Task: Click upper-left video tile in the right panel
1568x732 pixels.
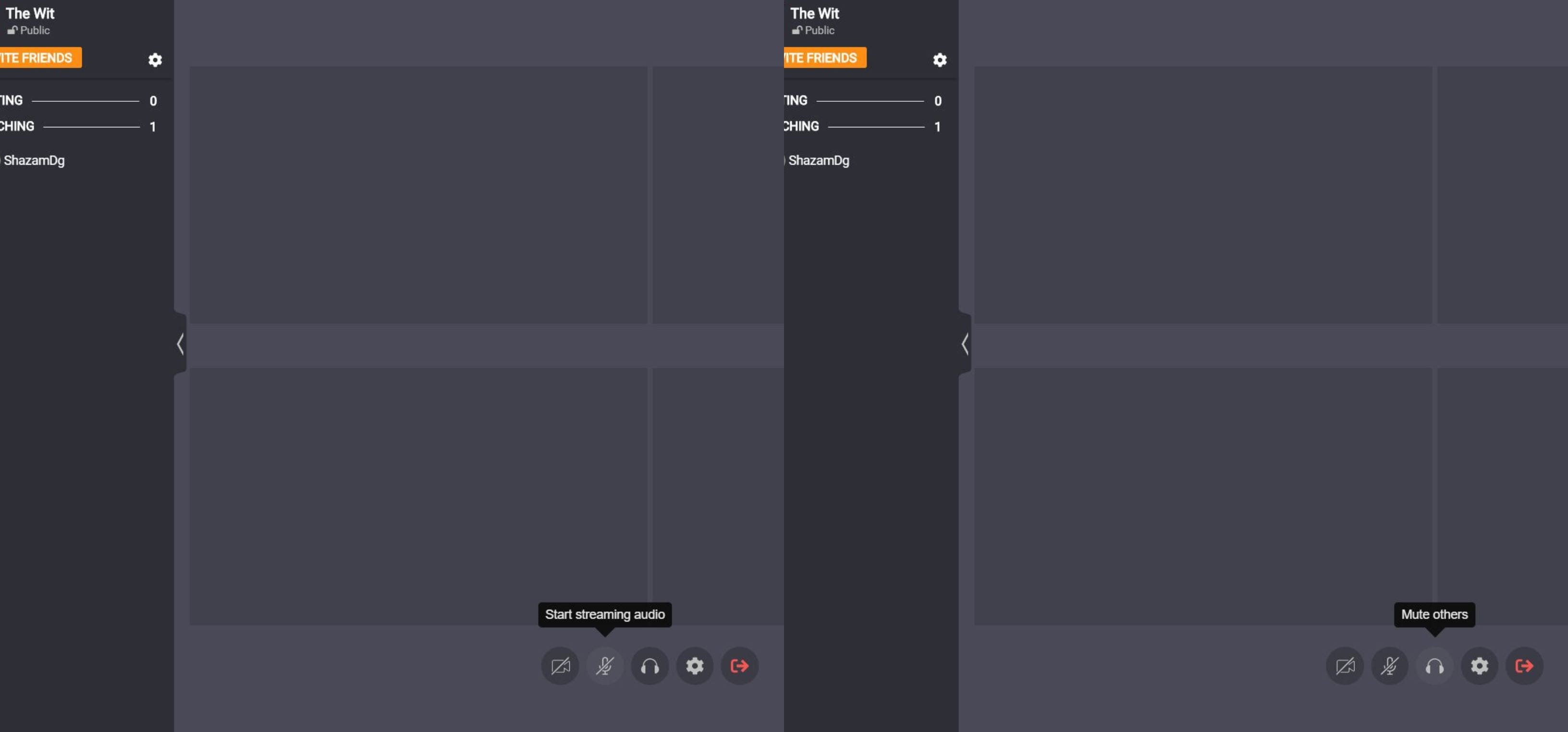Action: (1203, 195)
